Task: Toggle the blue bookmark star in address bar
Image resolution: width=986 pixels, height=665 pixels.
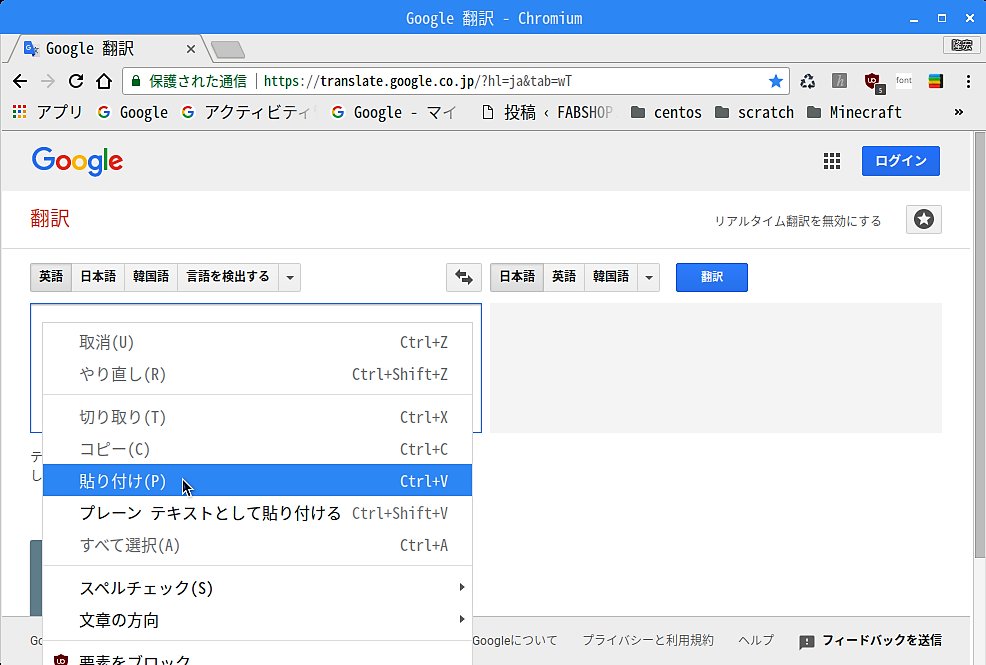Action: pos(775,81)
